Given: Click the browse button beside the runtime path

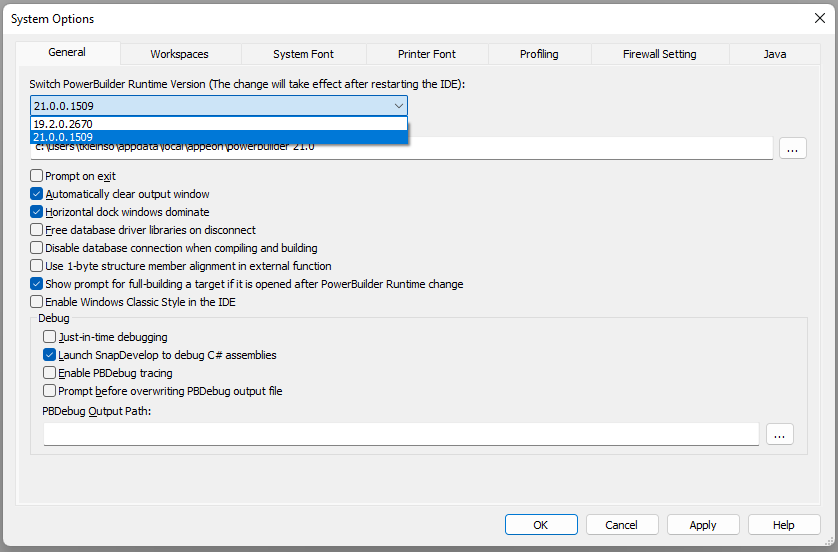Looking at the screenshot, I should (792, 148).
